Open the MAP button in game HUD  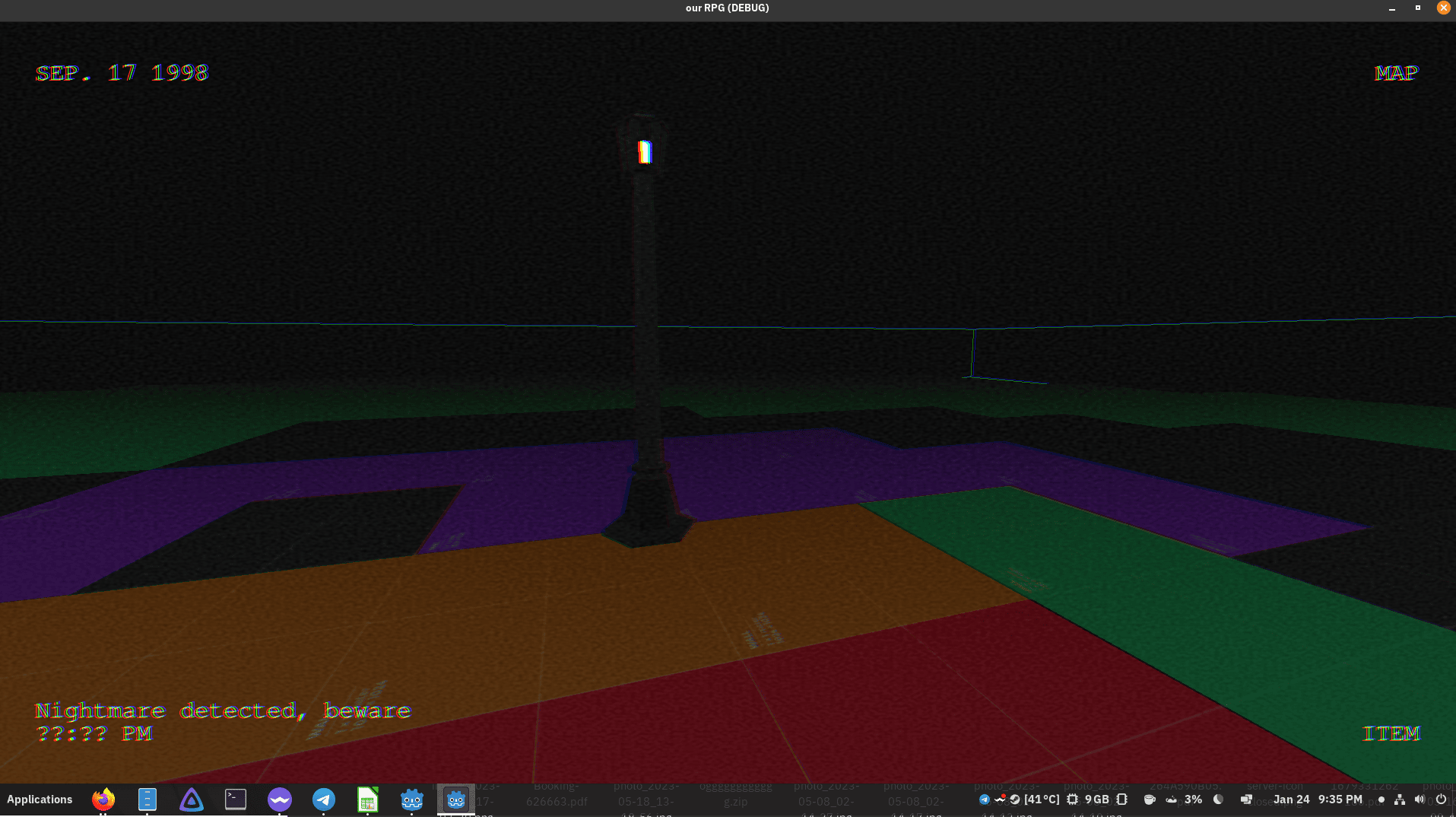click(x=1396, y=73)
